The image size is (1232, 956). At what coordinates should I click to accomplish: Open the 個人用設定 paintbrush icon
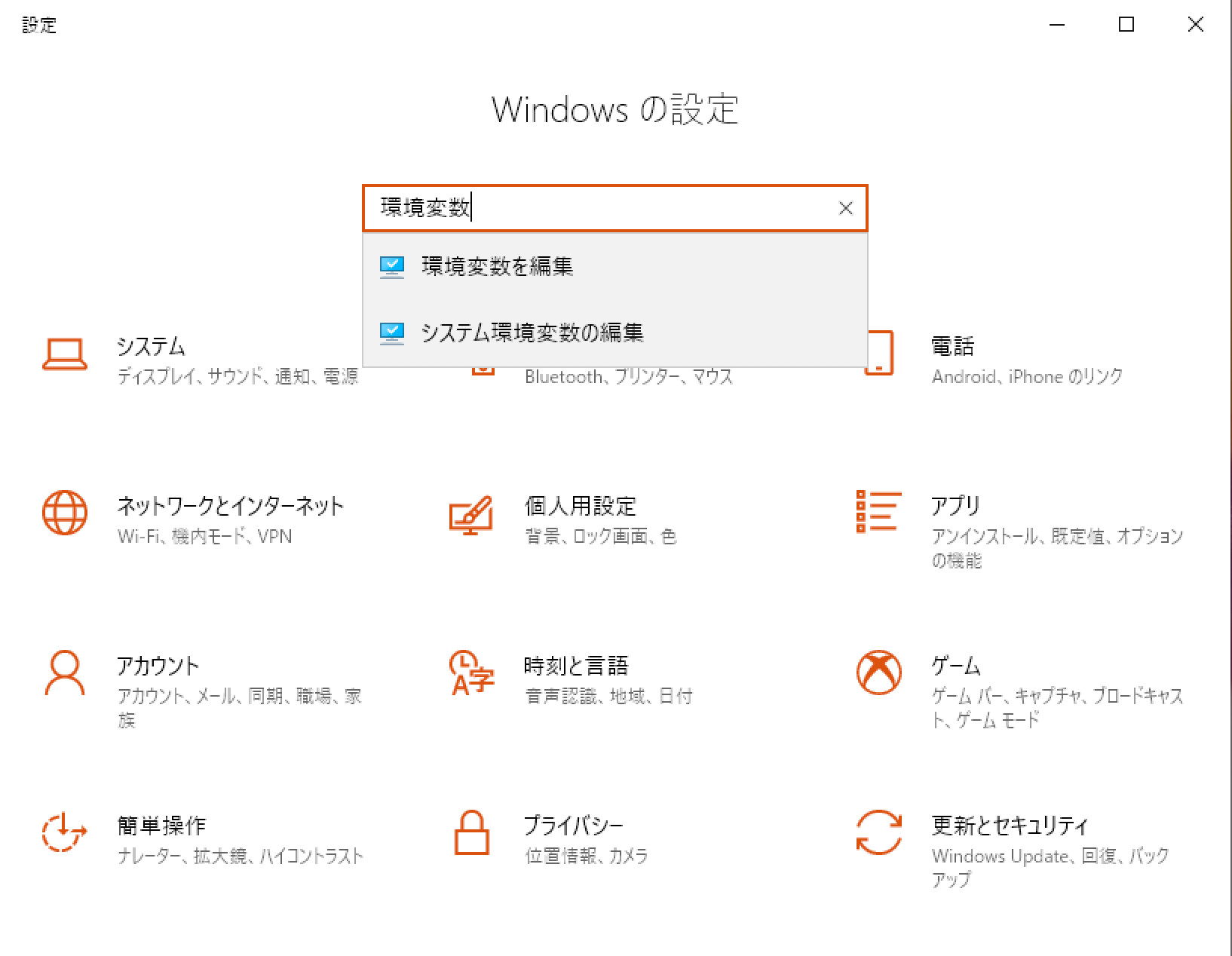click(x=471, y=515)
